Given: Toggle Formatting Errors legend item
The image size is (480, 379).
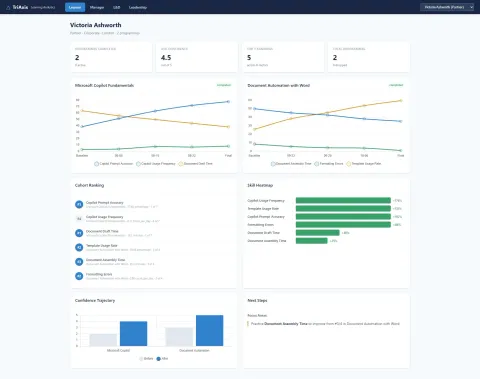Looking at the screenshot, I should point(329,164).
